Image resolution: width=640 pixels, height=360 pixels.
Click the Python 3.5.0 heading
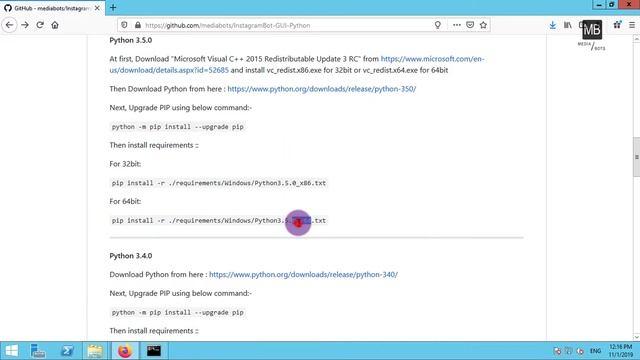(131, 40)
